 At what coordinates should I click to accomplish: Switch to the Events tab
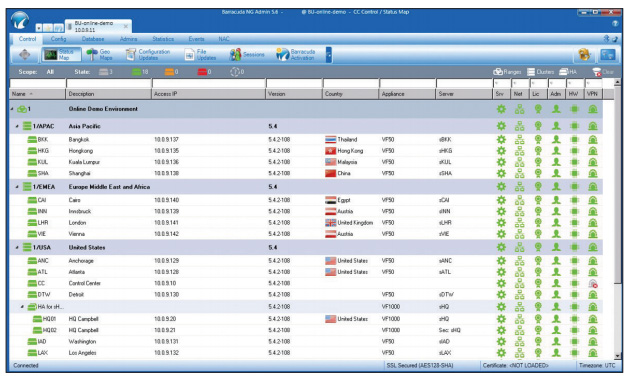[x=196, y=39]
